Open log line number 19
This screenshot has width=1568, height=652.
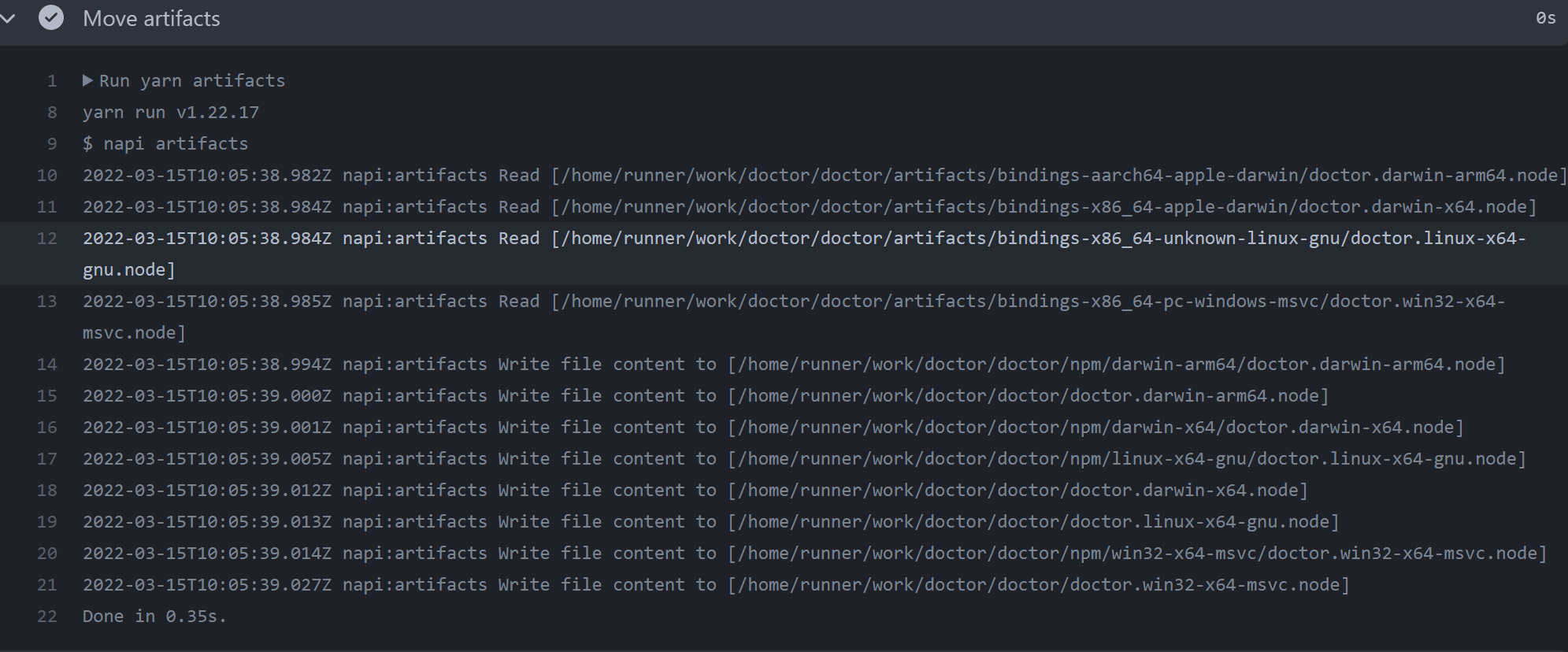(x=47, y=521)
